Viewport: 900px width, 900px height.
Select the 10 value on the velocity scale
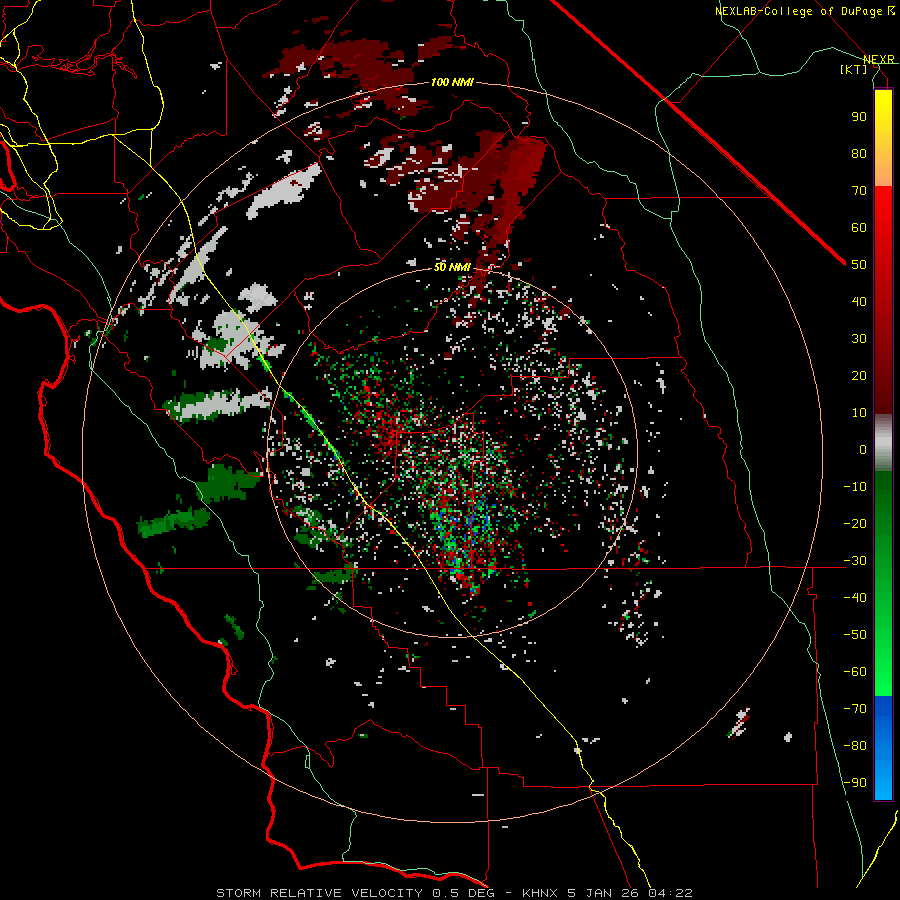pyautogui.click(x=859, y=413)
